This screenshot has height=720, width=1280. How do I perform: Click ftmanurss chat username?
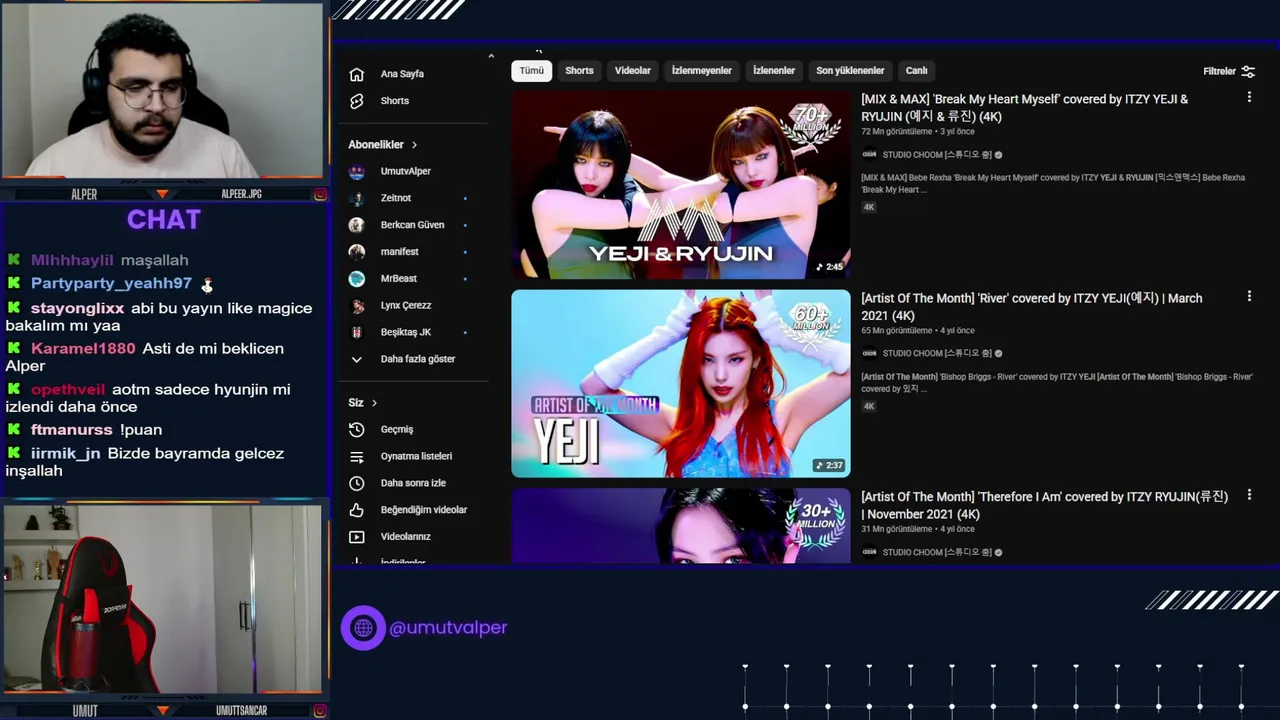point(71,430)
